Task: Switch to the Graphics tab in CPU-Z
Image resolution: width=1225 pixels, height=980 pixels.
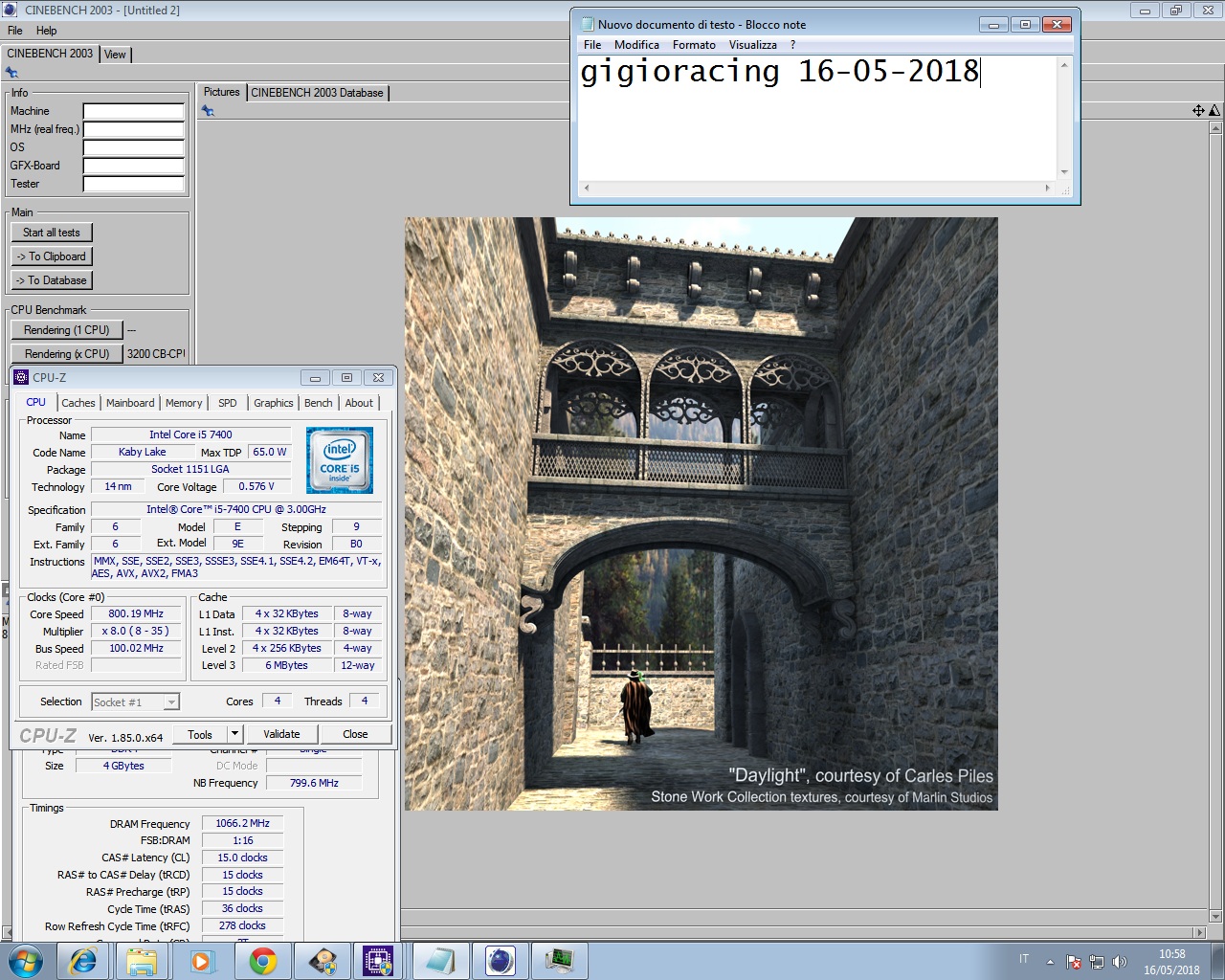Action: tap(274, 403)
